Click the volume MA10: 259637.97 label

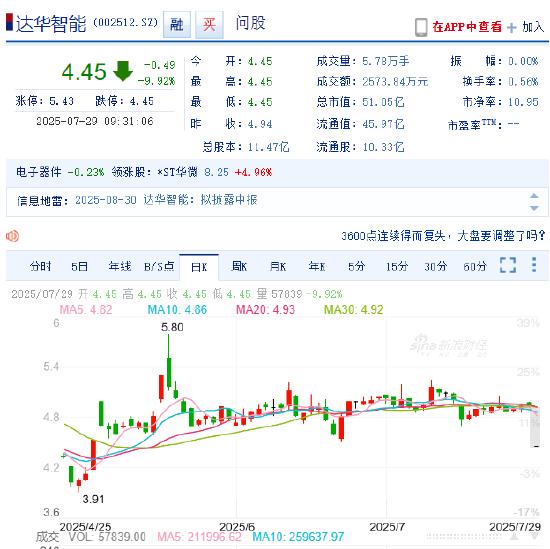(298, 537)
